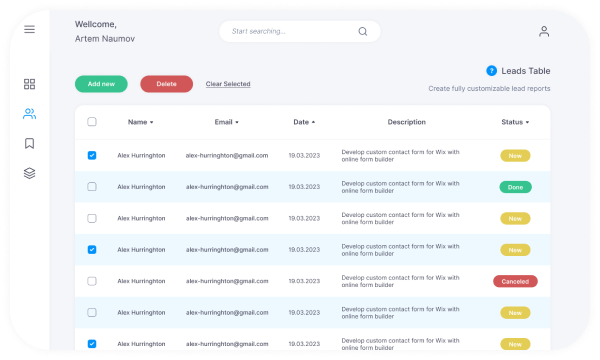This screenshot has width=600, height=360.
Task: Check the checkbox in the Done row
Action: pos(92,187)
